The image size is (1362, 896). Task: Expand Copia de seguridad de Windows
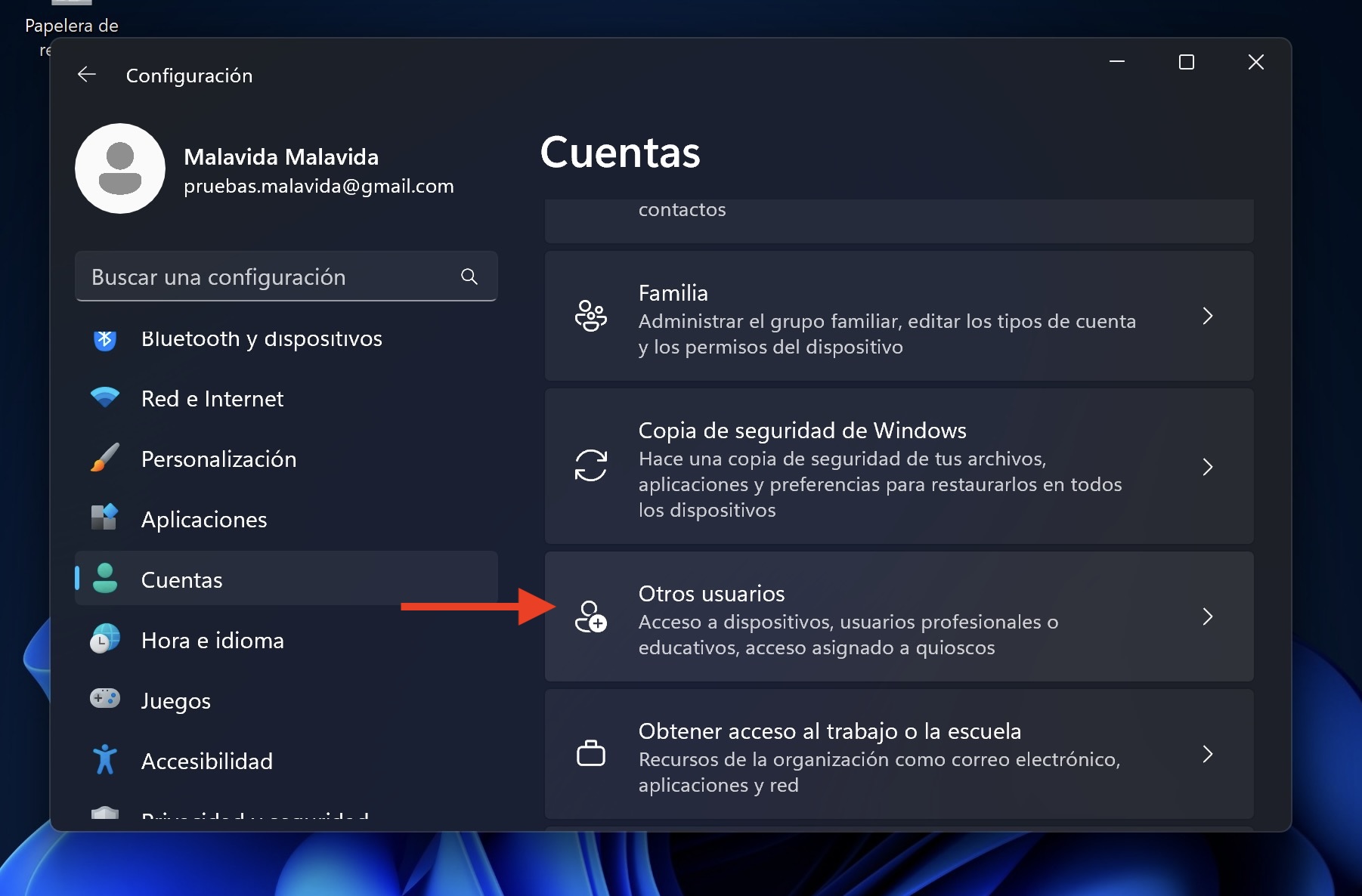point(1207,468)
